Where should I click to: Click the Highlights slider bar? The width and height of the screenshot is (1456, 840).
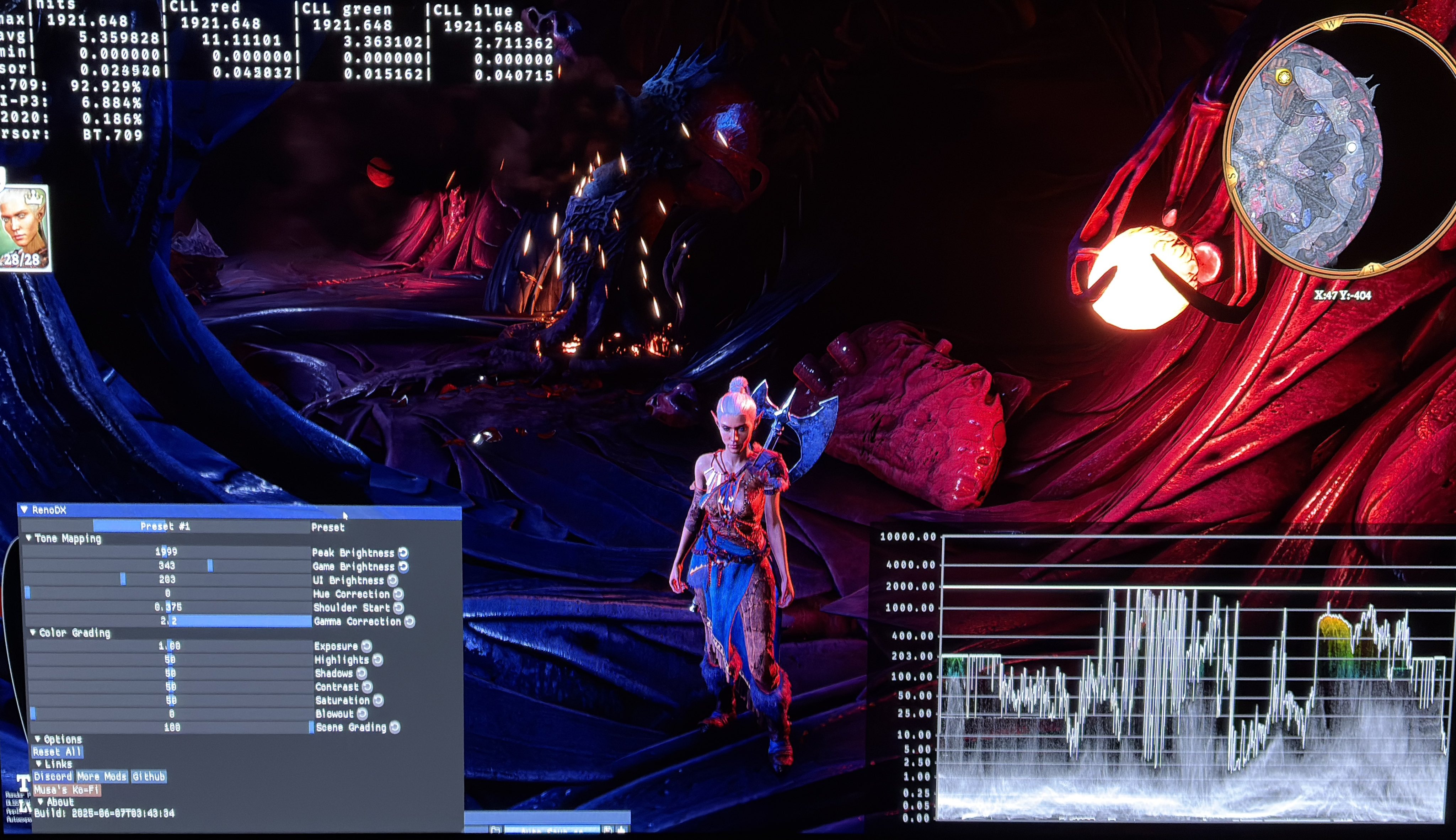pyautogui.click(x=170, y=659)
